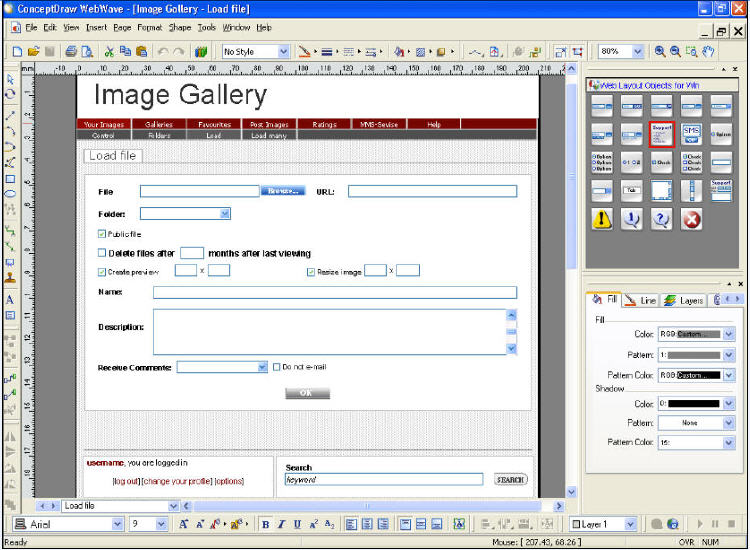This screenshot has height=550, width=750.
Task: Click the Undo arrow icon
Action: 163,52
